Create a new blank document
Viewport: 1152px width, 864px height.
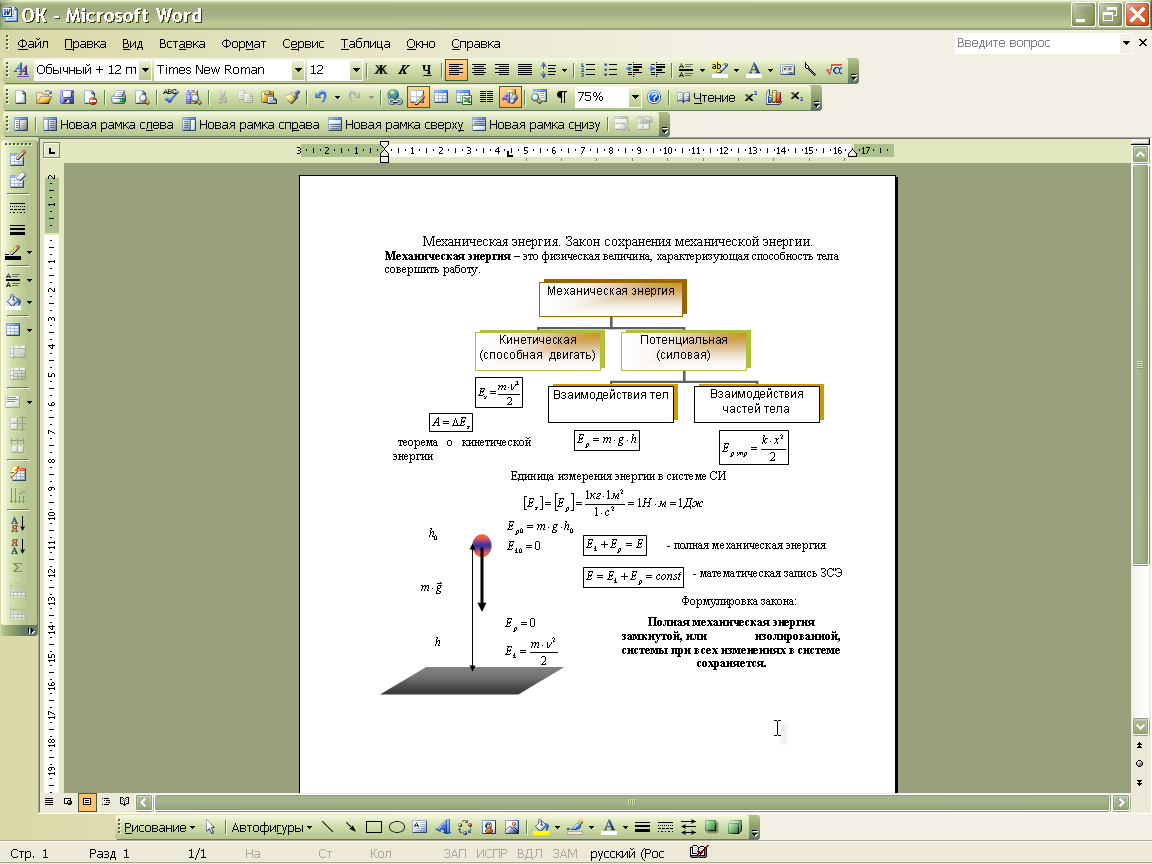[x=21, y=97]
